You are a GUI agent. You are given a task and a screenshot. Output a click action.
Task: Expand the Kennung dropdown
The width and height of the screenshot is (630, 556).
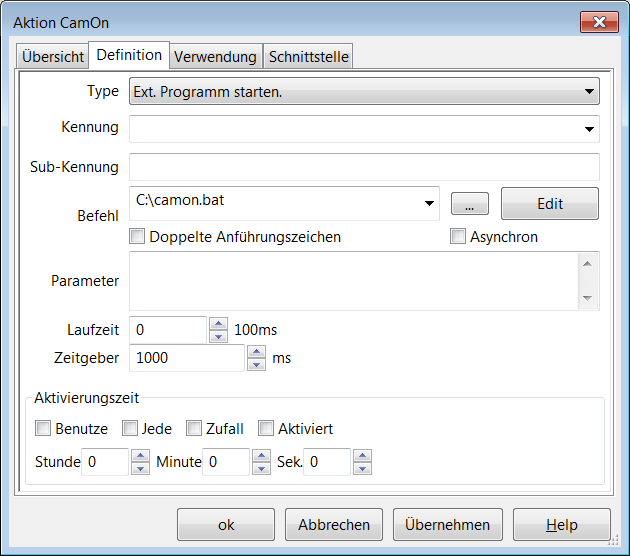click(x=588, y=129)
